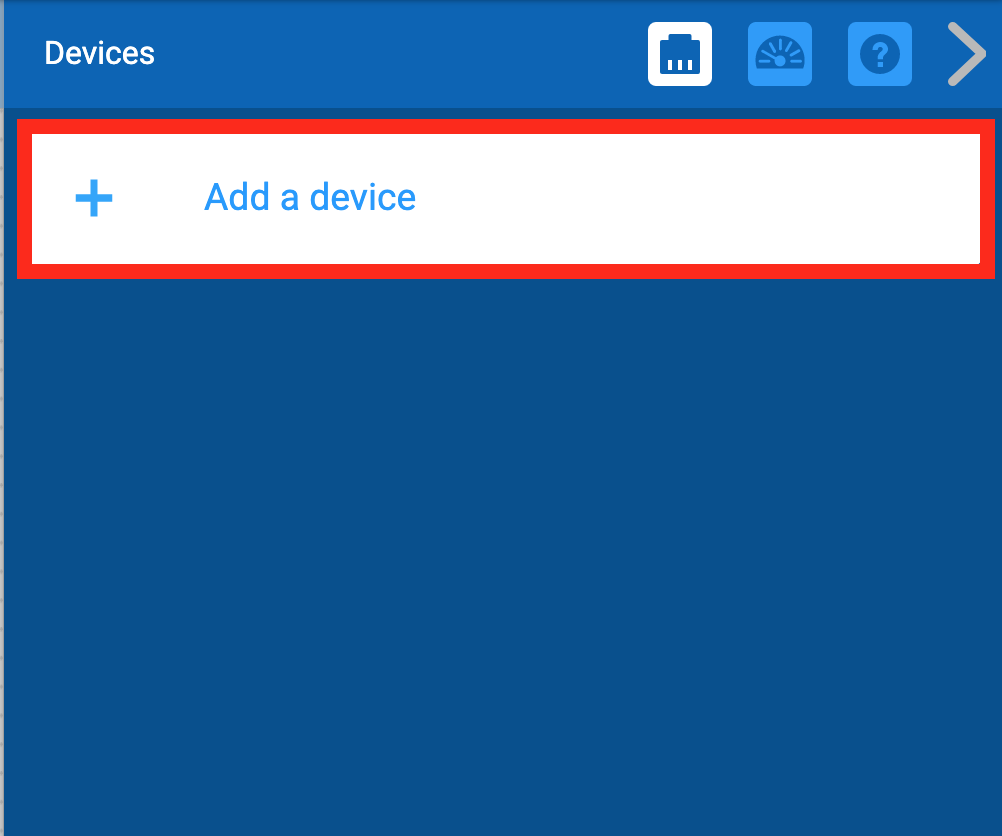Click the plus icon to add a device
This screenshot has width=1002, height=836.
click(92, 197)
